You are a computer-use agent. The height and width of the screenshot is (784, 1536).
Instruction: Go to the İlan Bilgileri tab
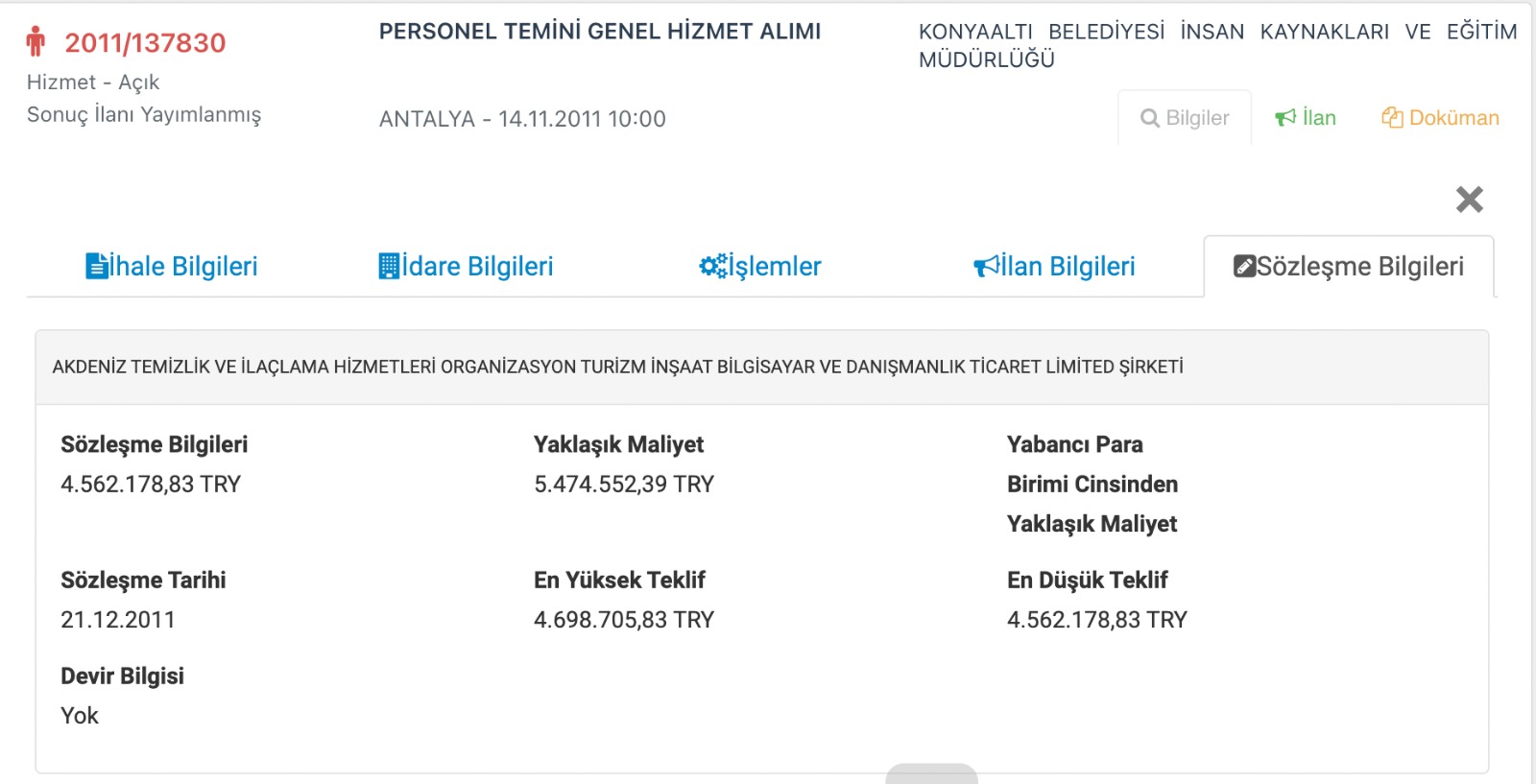coord(1054,266)
